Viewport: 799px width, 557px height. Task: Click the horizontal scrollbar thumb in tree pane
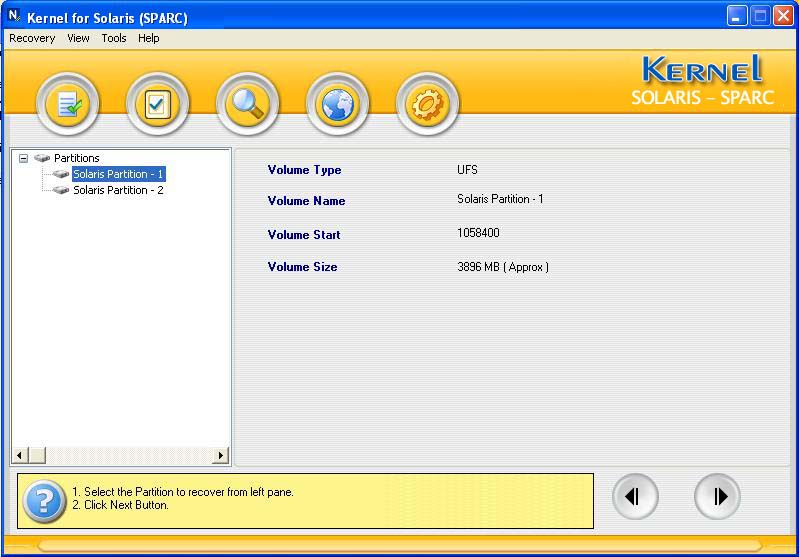(x=37, y=455)
